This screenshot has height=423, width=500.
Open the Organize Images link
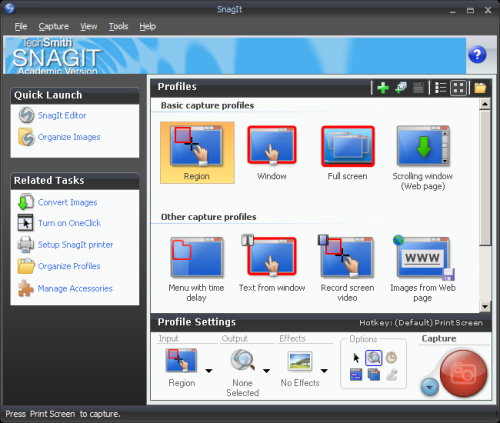[x=69, y=137]
